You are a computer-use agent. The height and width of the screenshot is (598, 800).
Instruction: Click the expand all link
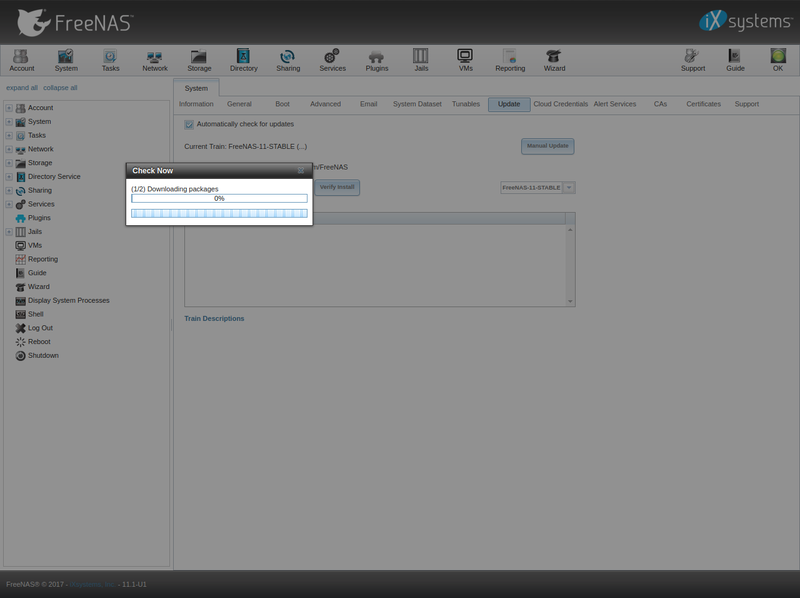pos(22,88)
